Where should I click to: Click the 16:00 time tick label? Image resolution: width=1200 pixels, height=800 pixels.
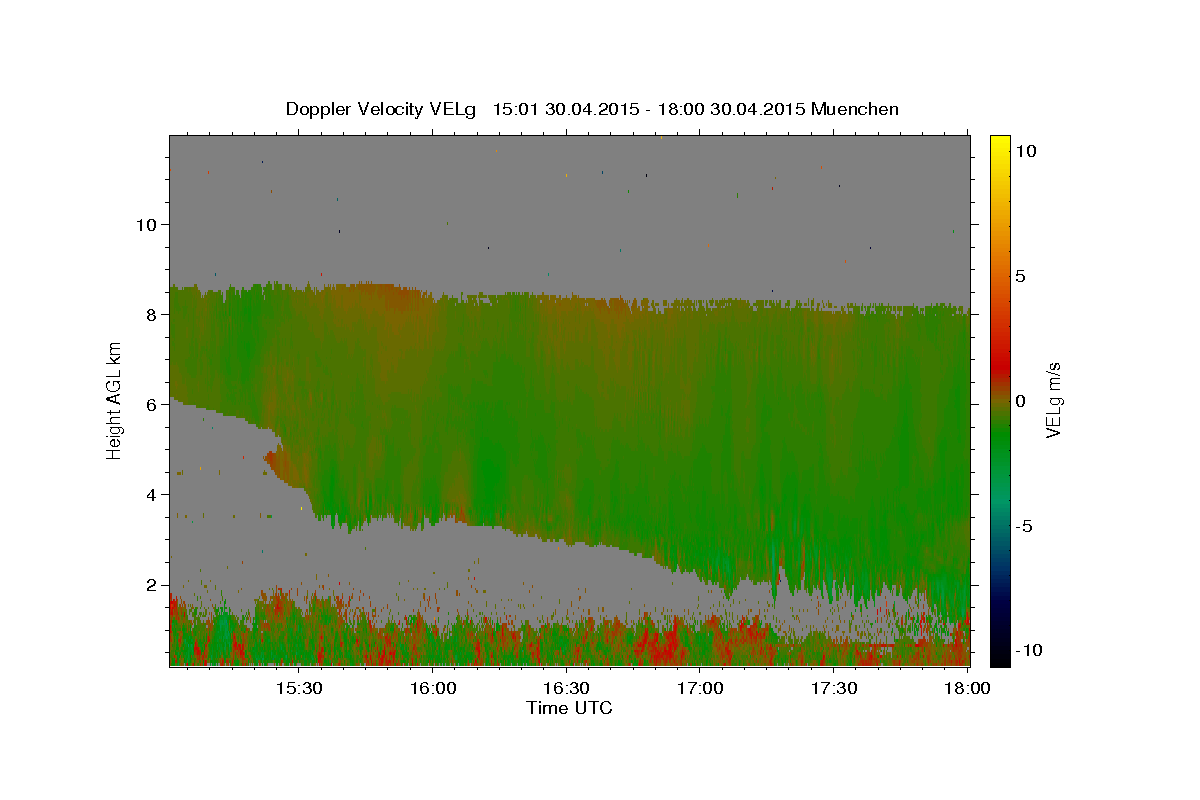[x=432, y=688]
